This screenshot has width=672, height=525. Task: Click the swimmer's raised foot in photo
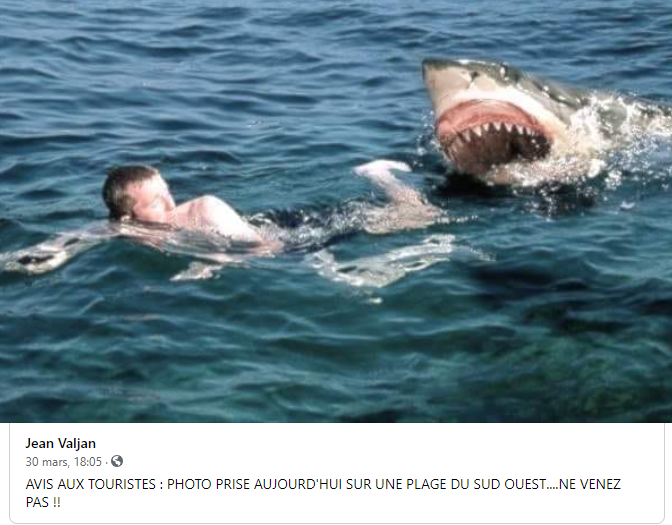(x=381, y=169)
